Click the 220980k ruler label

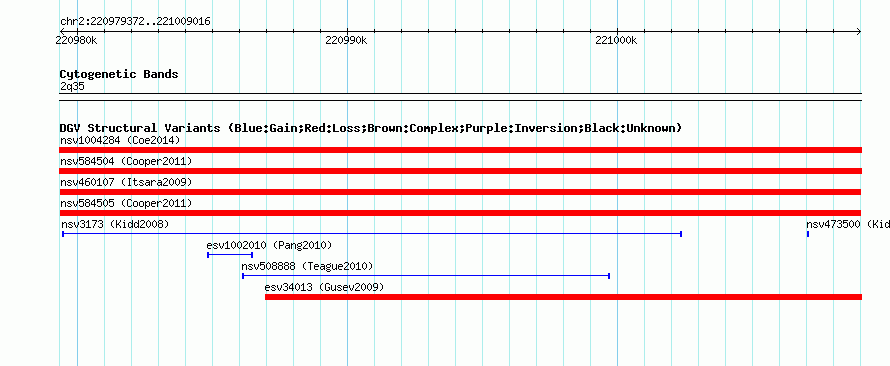[x=77, y=40]
